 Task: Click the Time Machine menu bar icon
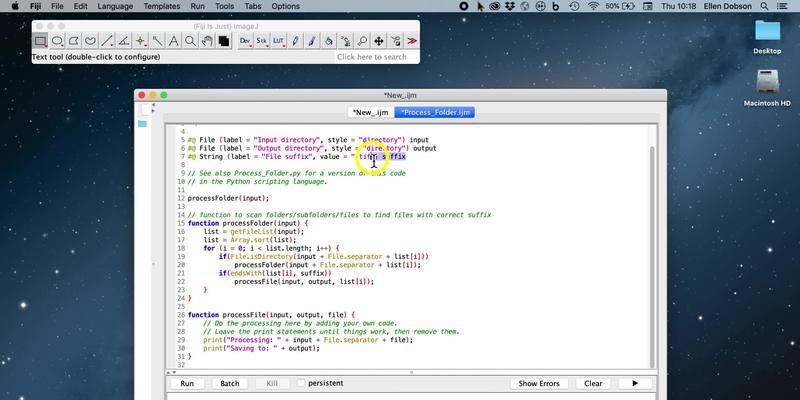tap(574, 6)
